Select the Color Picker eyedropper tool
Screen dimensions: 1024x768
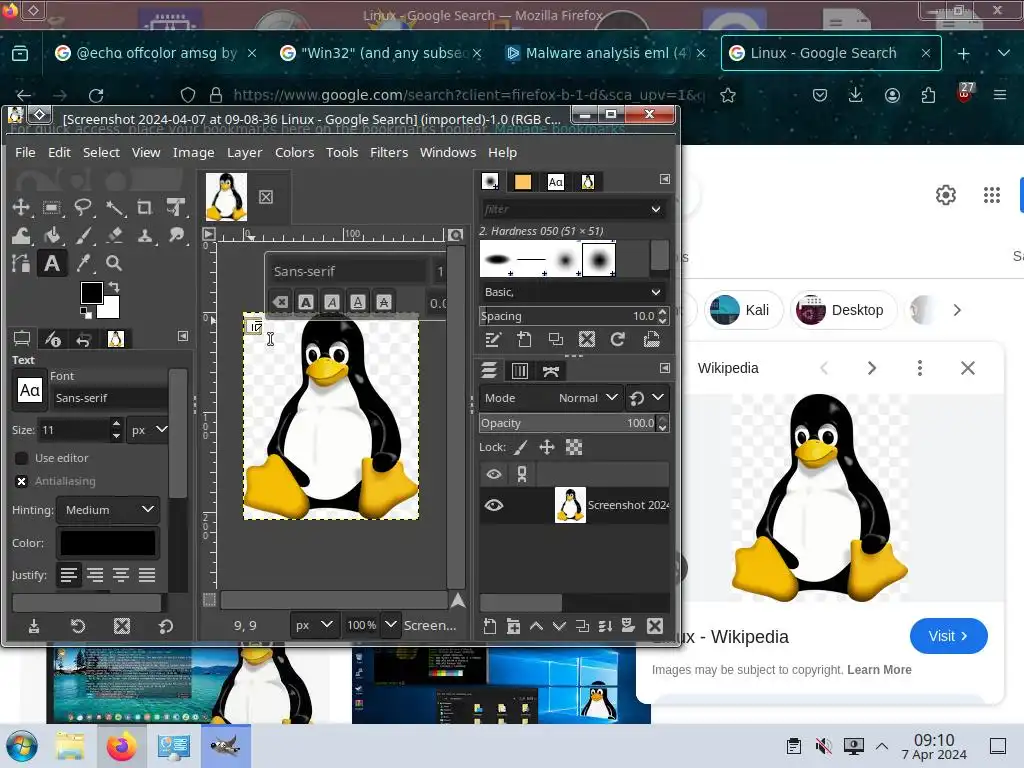(x=83, y=263)
